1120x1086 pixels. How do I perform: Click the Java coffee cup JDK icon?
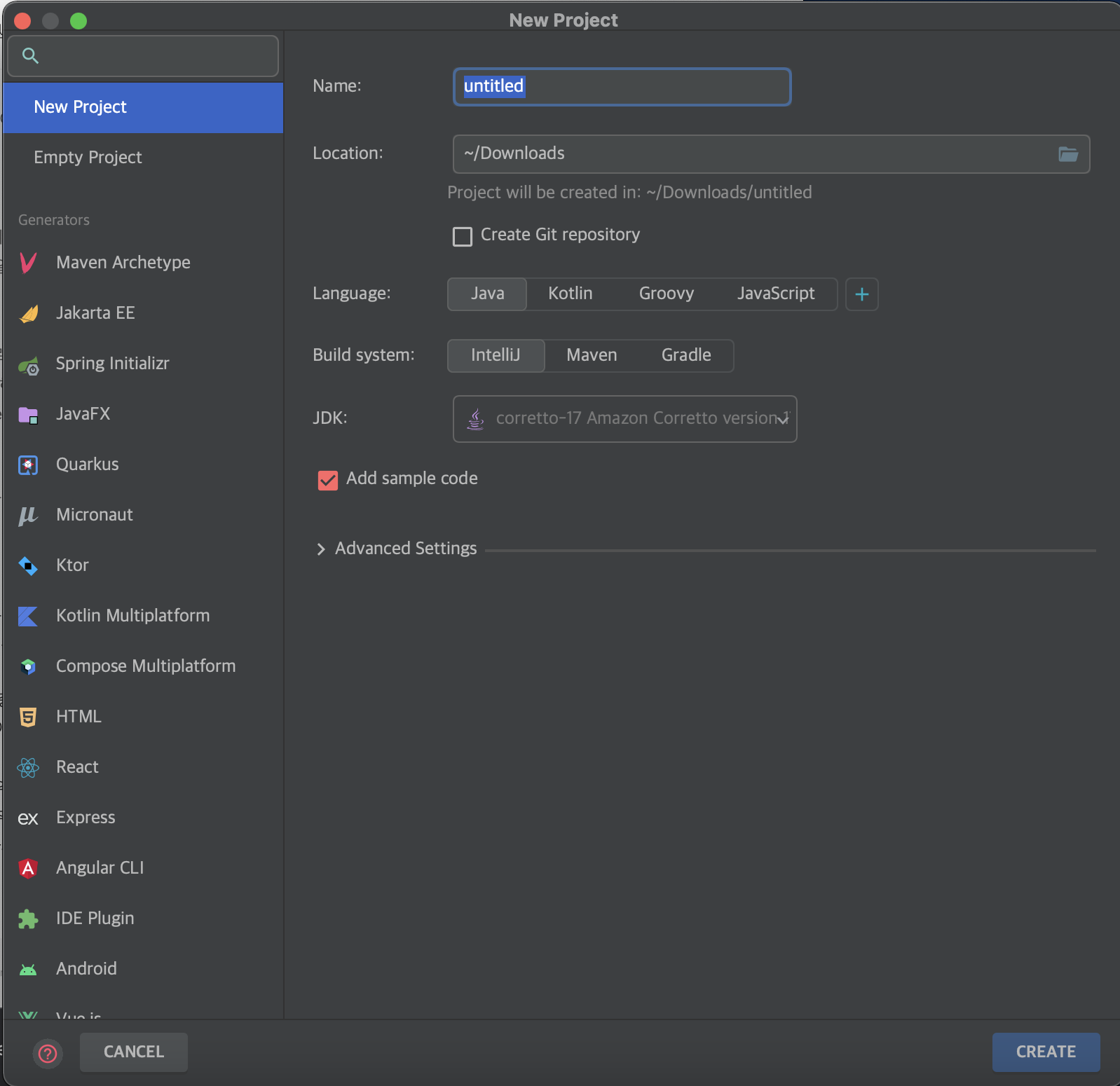tap(476, 419)
